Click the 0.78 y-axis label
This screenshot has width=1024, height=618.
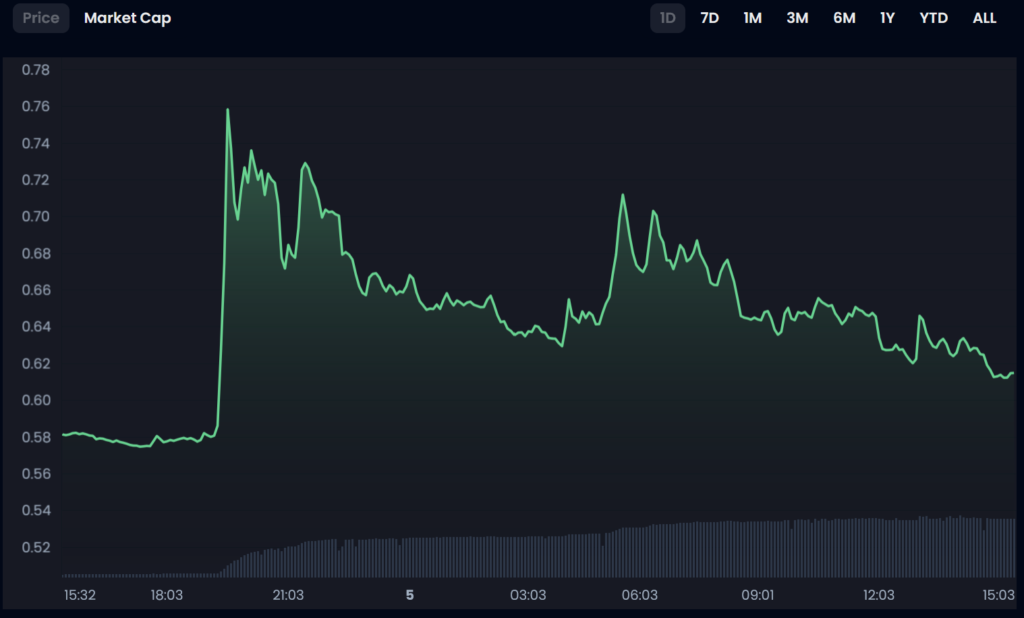point(36,70)
